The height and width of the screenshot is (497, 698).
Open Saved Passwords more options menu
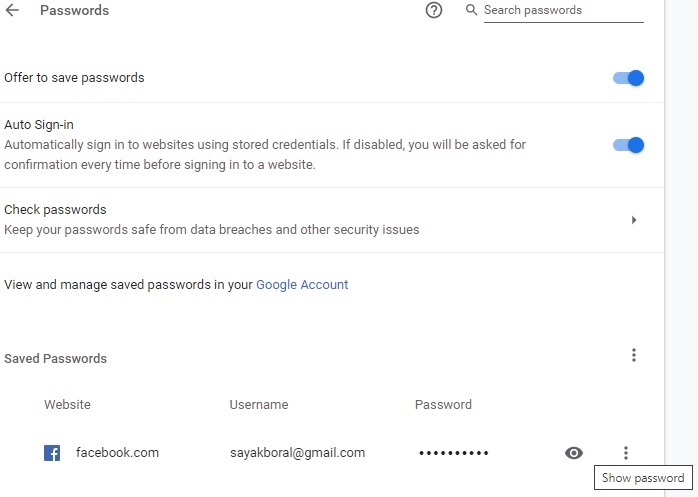pos(633,355)
